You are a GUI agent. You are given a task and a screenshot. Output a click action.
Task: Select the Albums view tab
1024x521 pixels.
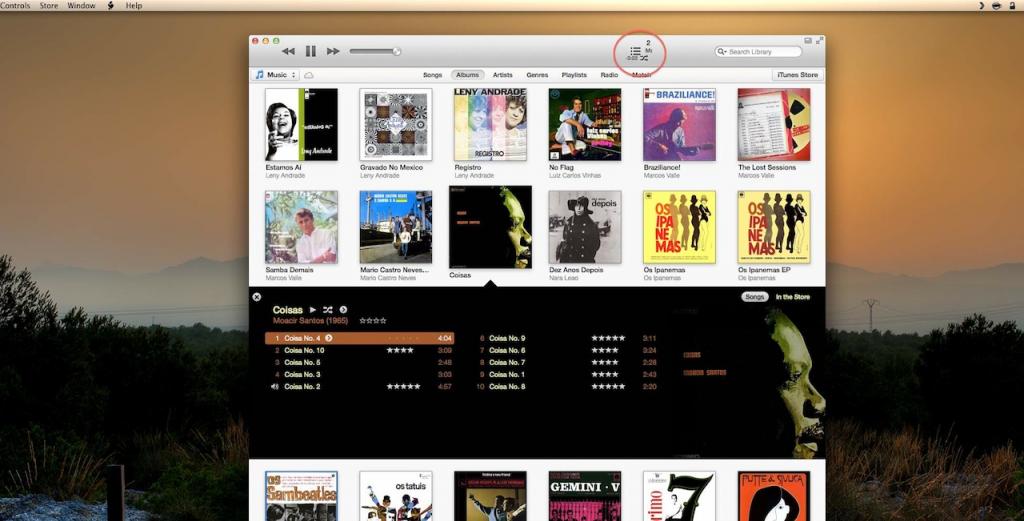(468, 75)
